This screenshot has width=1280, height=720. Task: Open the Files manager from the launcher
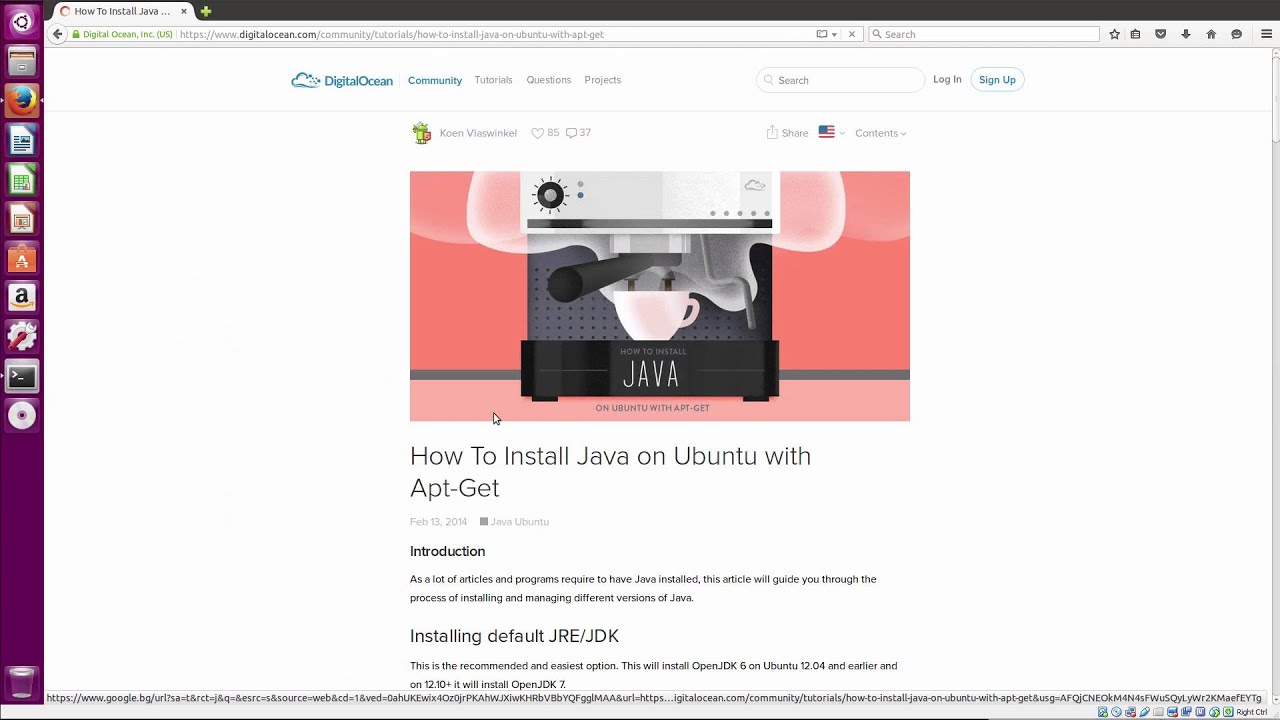click(x=21, y=61)
